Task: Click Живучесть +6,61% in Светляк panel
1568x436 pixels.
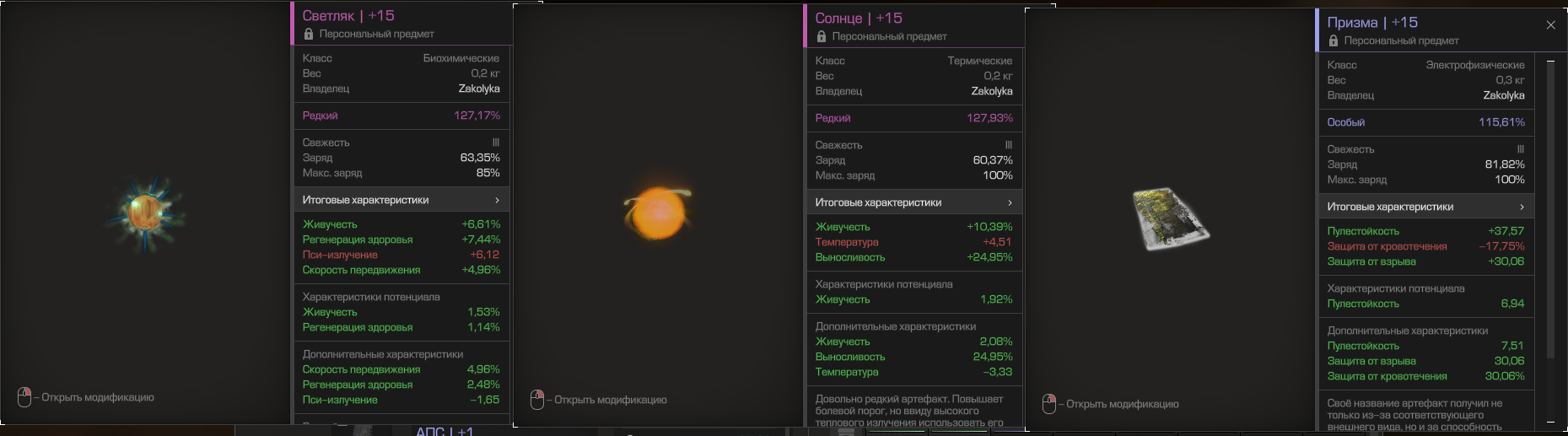Action: tap(401, 224)
